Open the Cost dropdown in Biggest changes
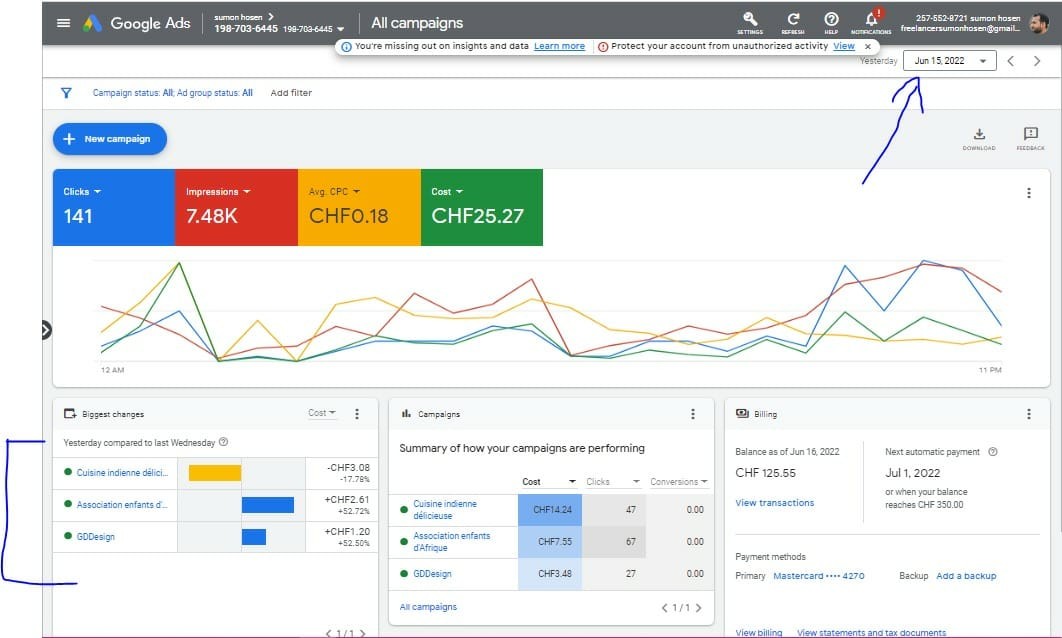1062x638 pixels. (x=322, y=413)
